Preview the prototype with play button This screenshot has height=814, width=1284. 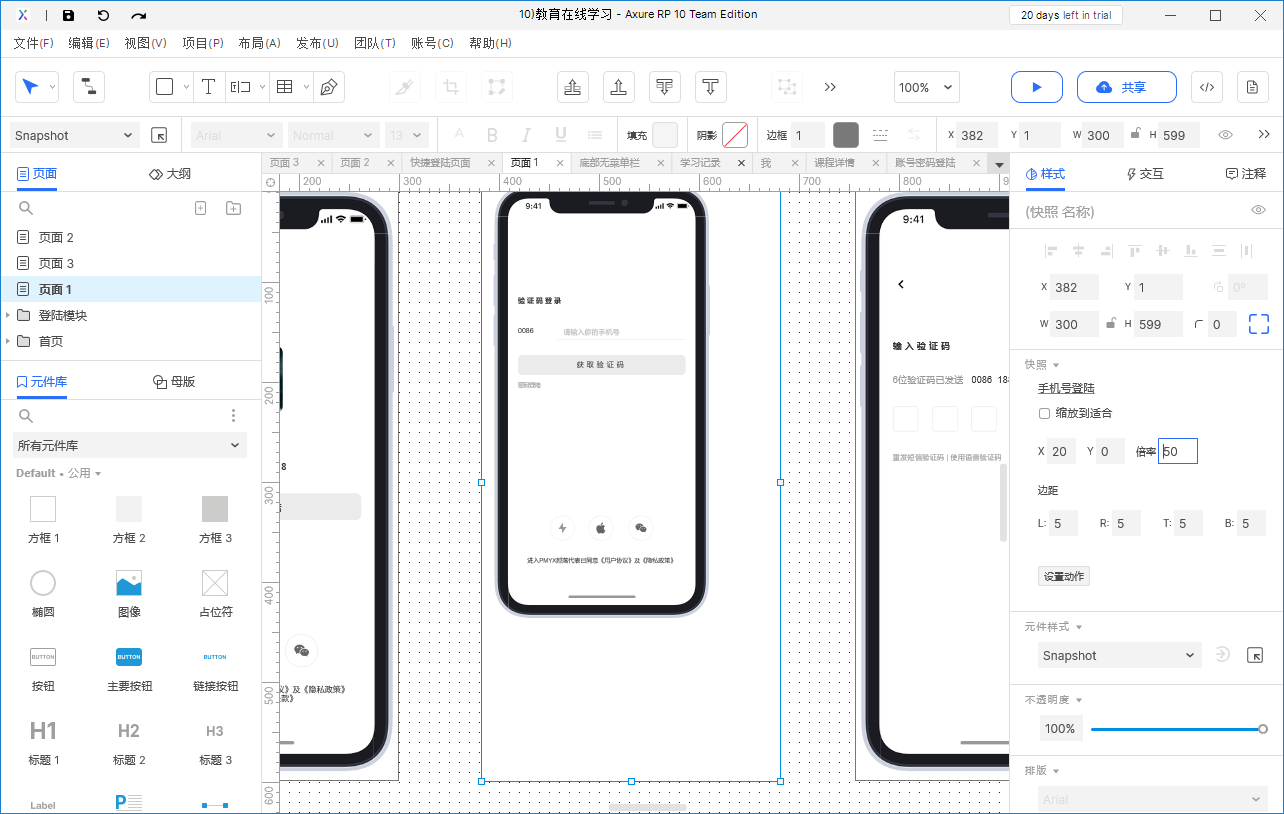(1037, 87)
